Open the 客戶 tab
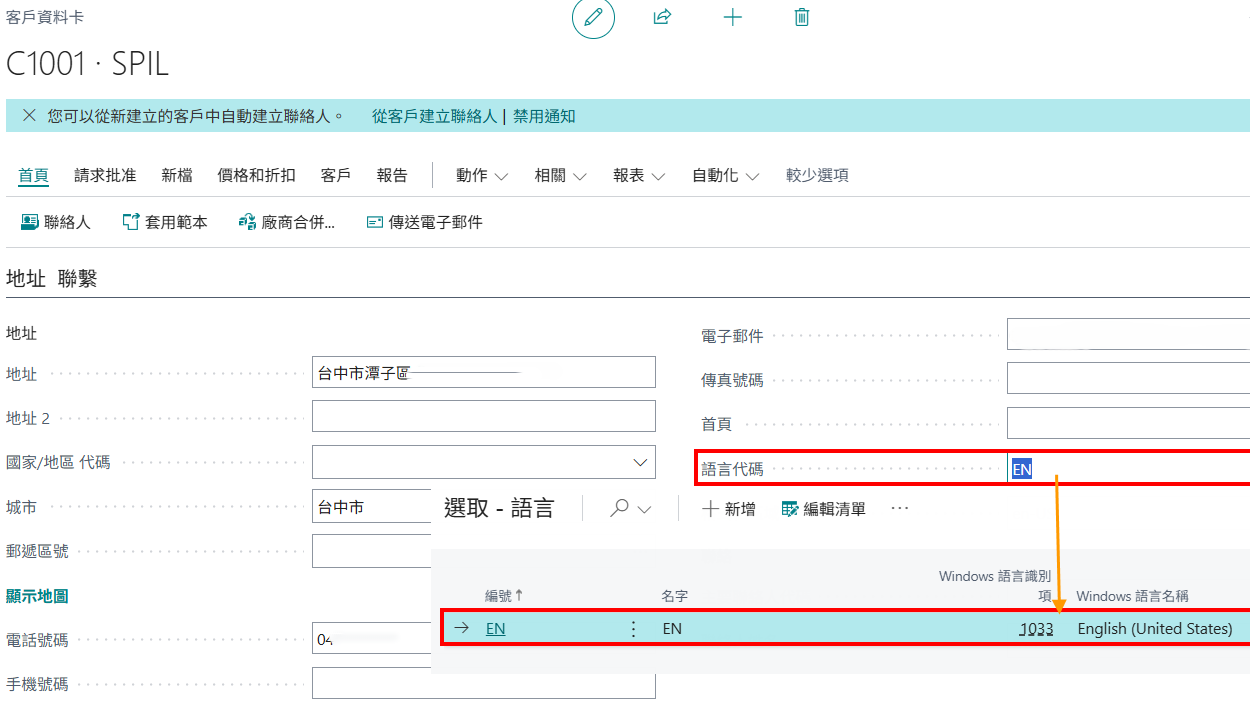 coord(336,175)
